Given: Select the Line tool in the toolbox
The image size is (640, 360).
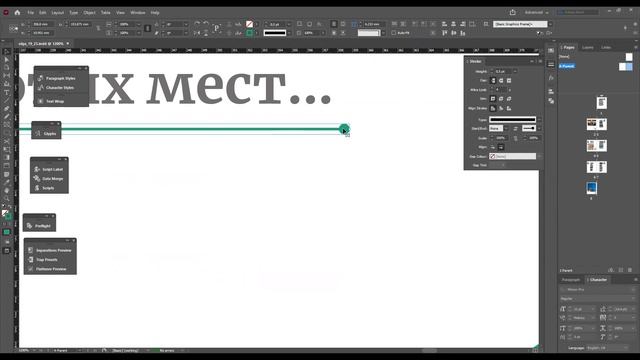Looking at the screenshot, I should pyautogui.click(x=7, y=100).
